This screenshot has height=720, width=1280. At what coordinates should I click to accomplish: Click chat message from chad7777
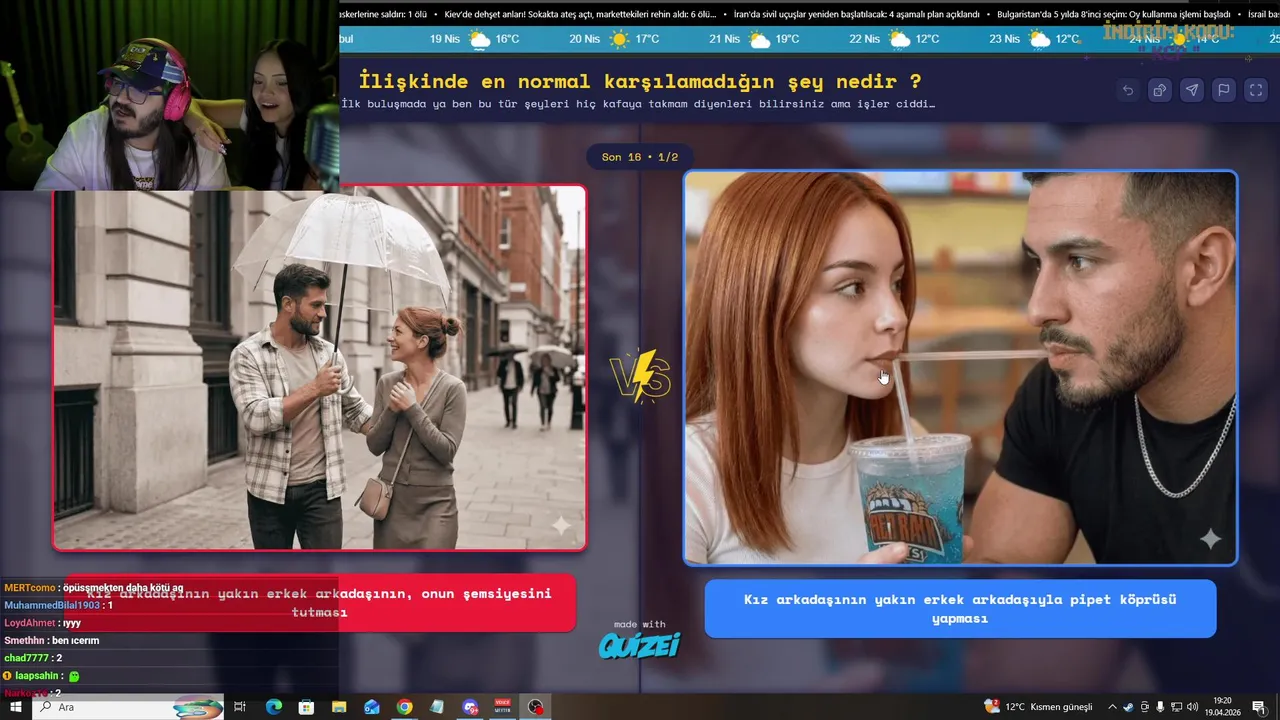33,658
